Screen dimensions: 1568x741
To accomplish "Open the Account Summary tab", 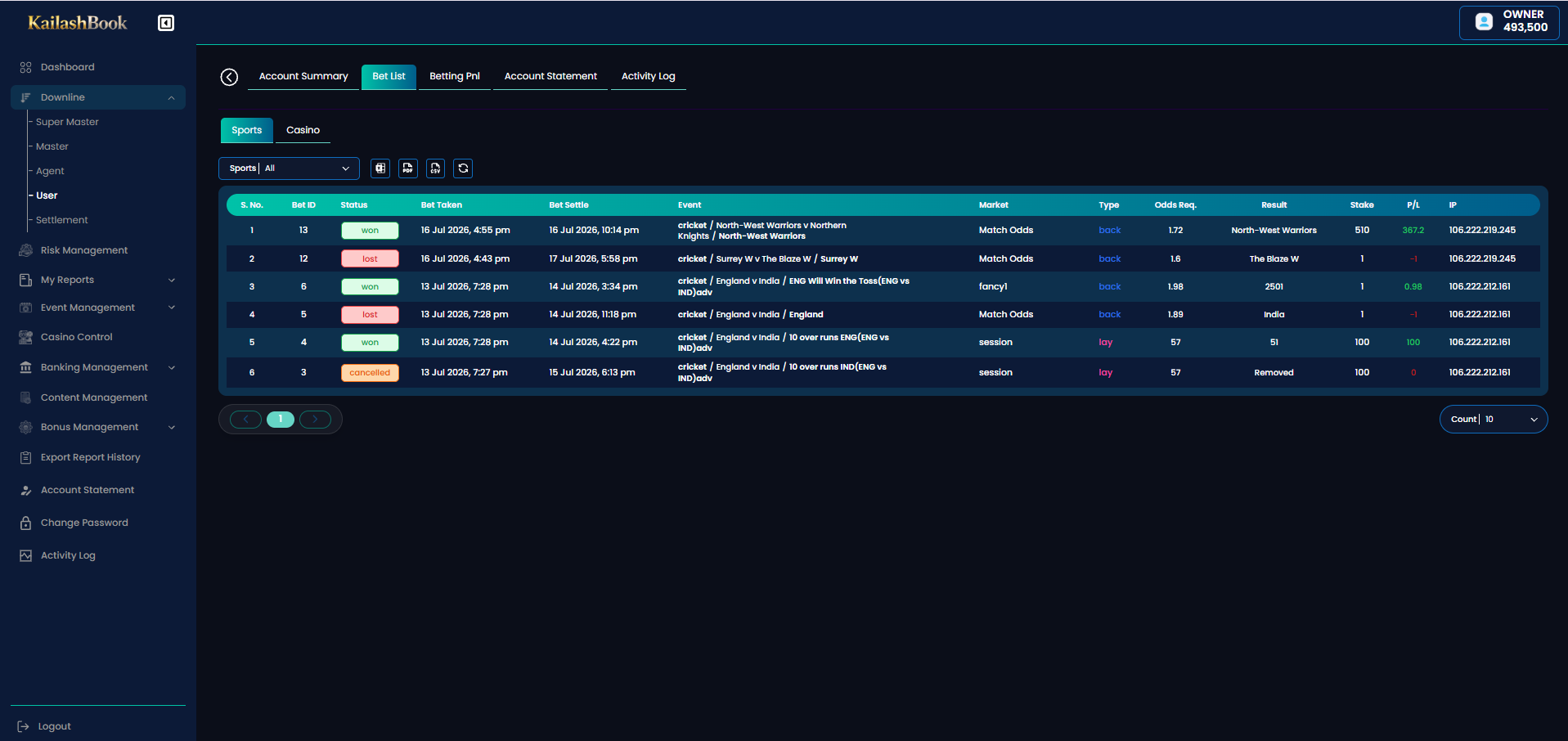I will [303, 76].
